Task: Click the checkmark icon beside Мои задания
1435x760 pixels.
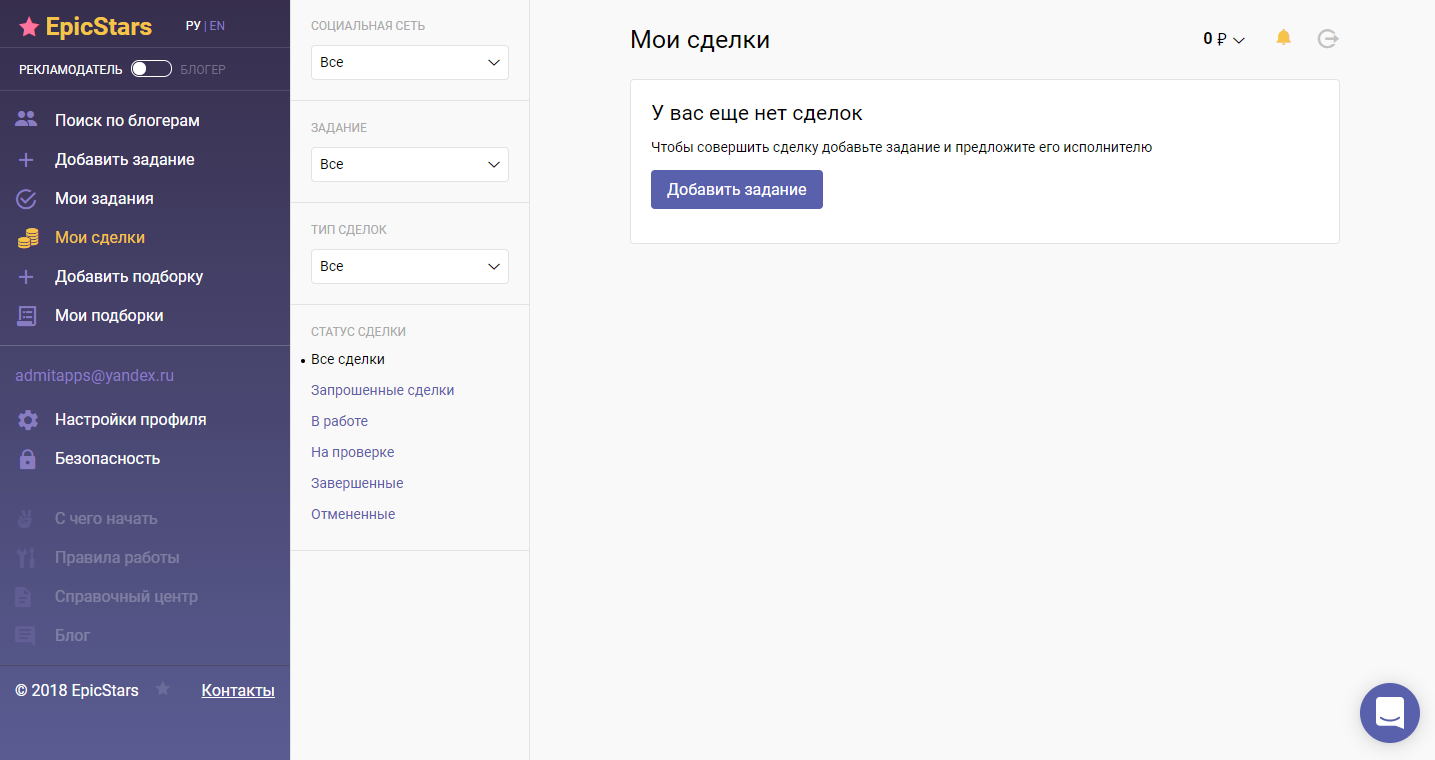Action: pos(27,199)
